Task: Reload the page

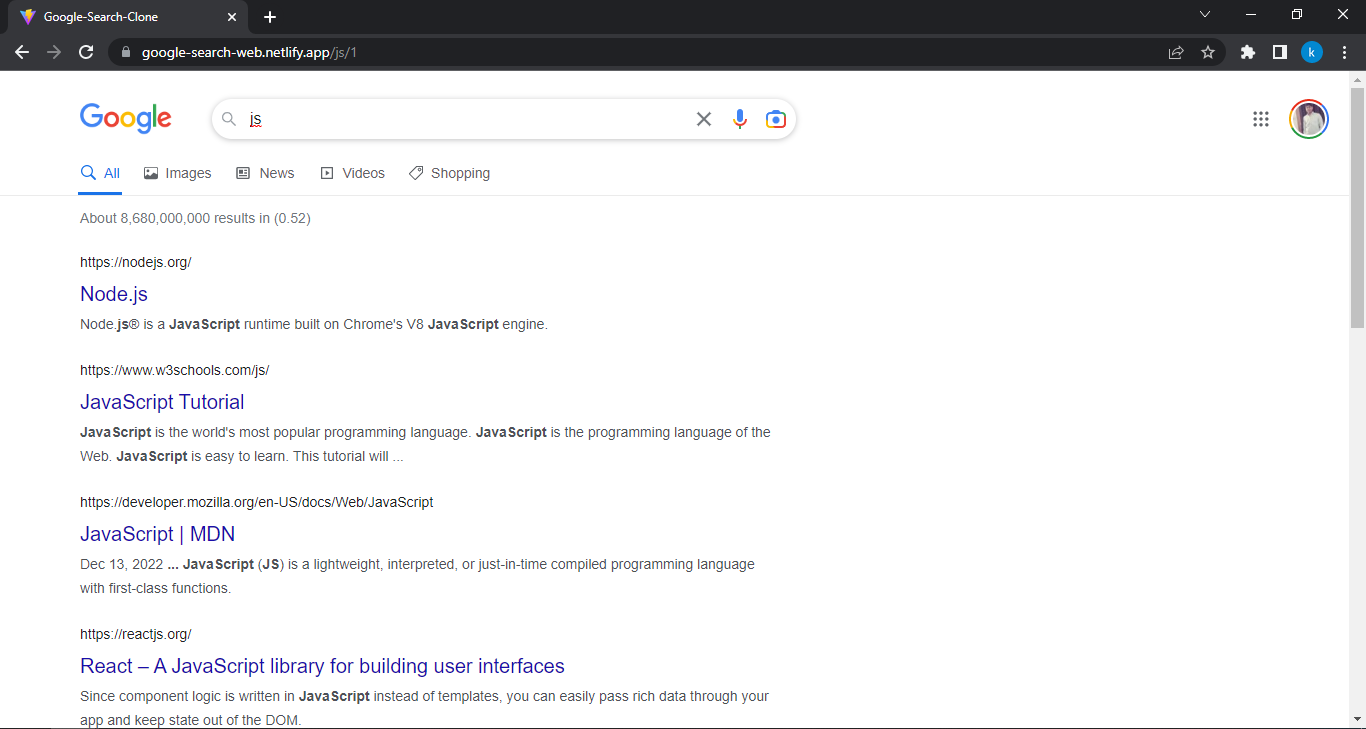Action: point(86,51)
